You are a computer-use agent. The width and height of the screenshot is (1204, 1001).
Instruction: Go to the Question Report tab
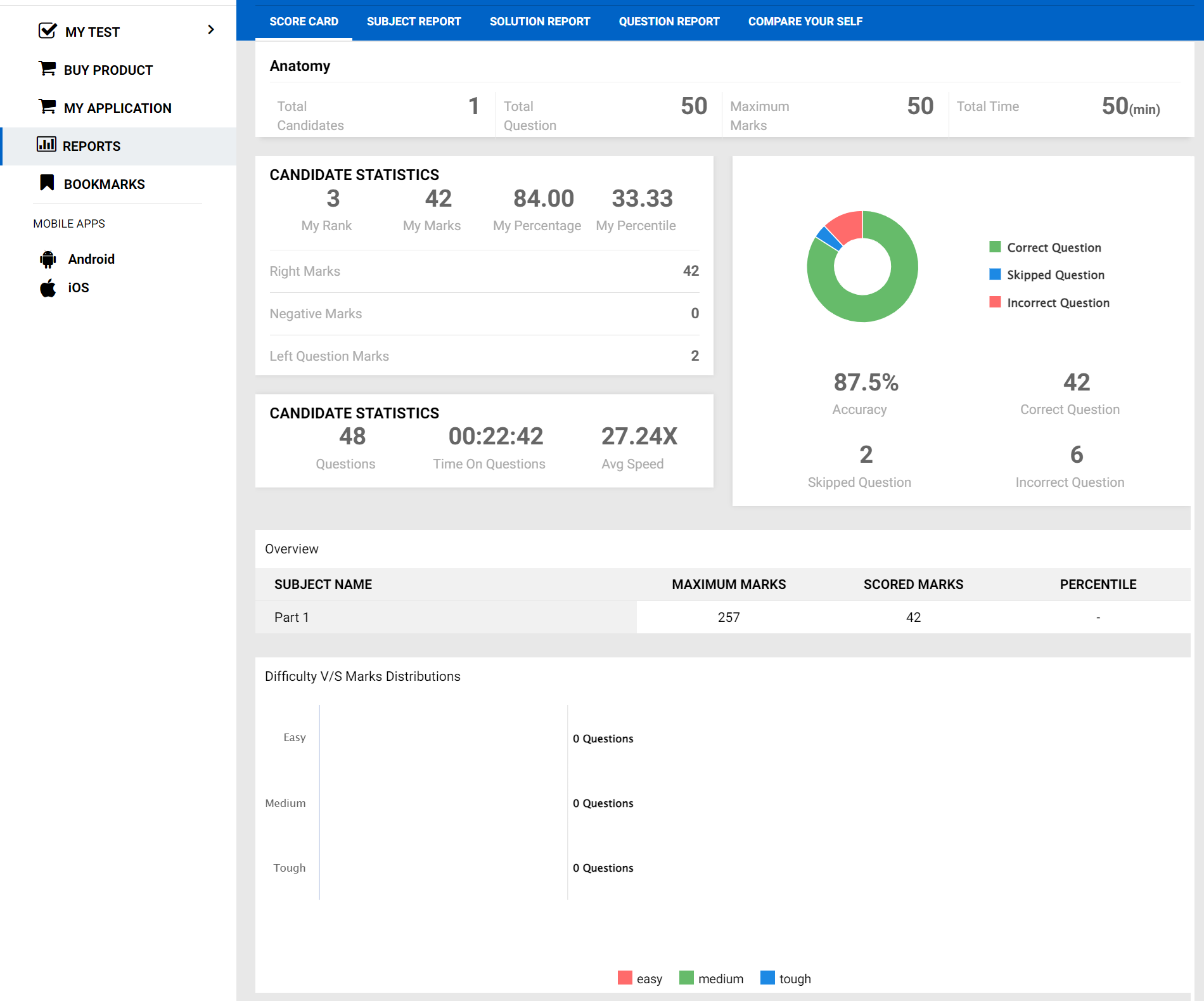[x=669, y=22]
